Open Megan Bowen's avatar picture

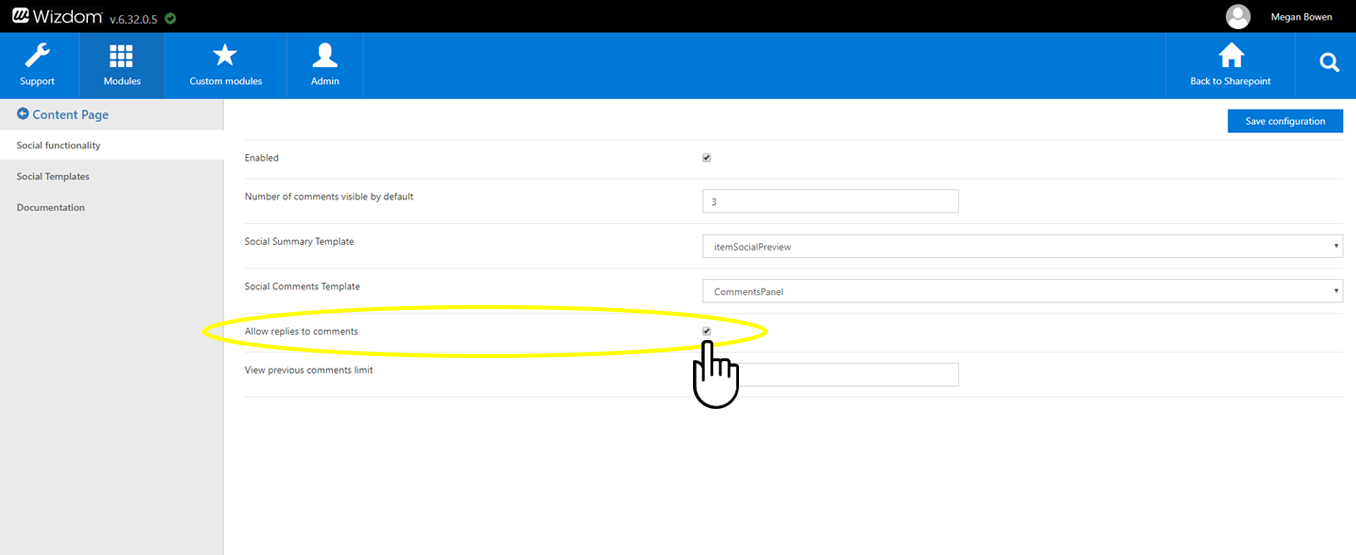(x=1238, y=16)
